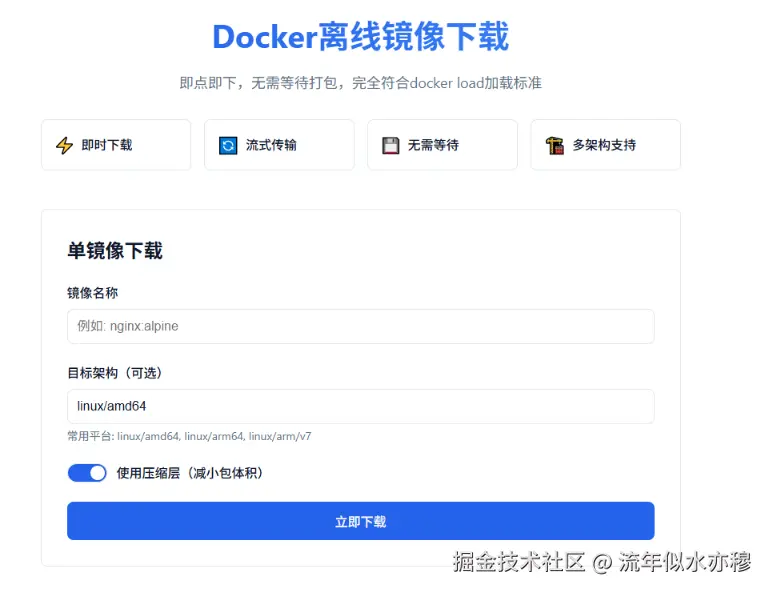The height and width of the screenshot is (592, 769).
Task: Click the blue refresh icon for 流式传输
Action: (228, 145)
